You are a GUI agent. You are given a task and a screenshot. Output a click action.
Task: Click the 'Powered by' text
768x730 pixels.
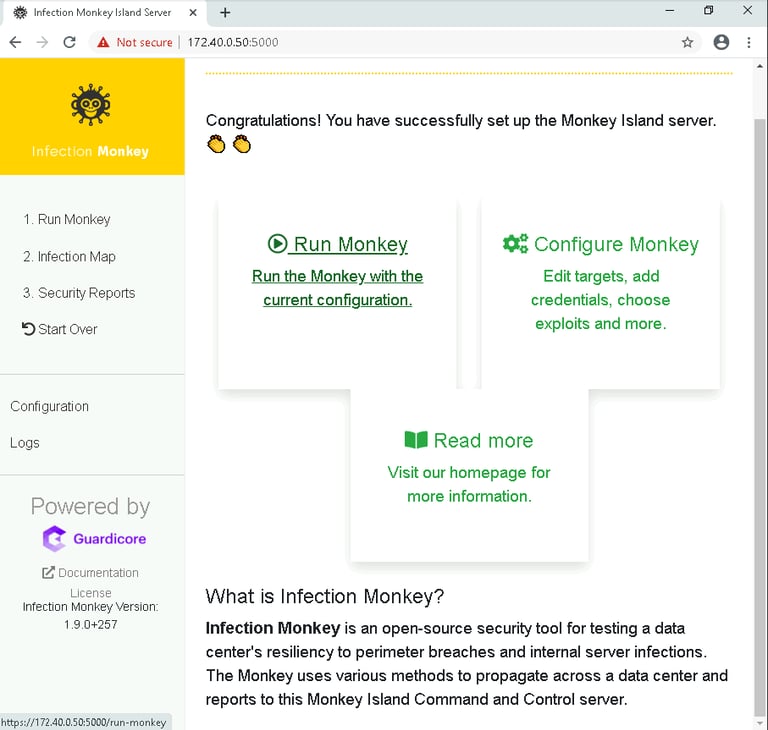click(91, 506)
